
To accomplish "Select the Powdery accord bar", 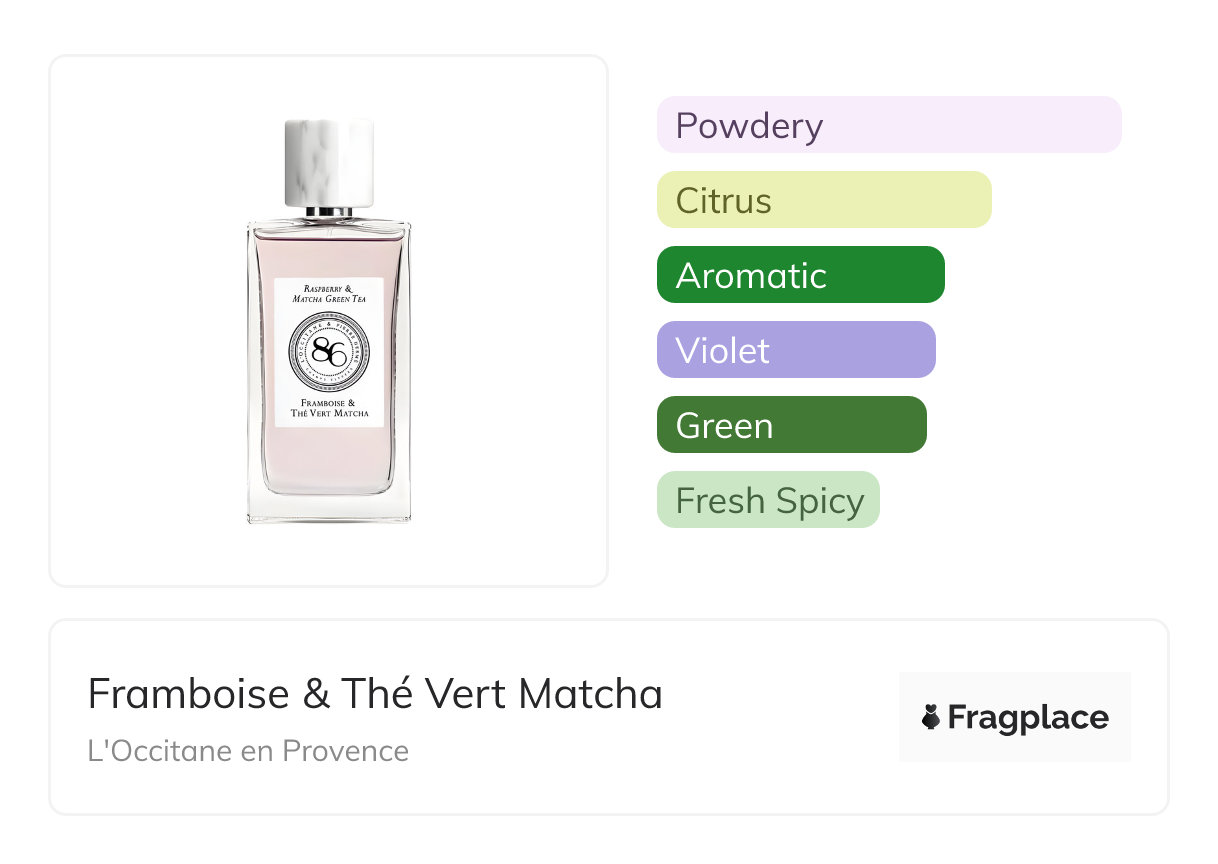I will [x=888, y=125].
